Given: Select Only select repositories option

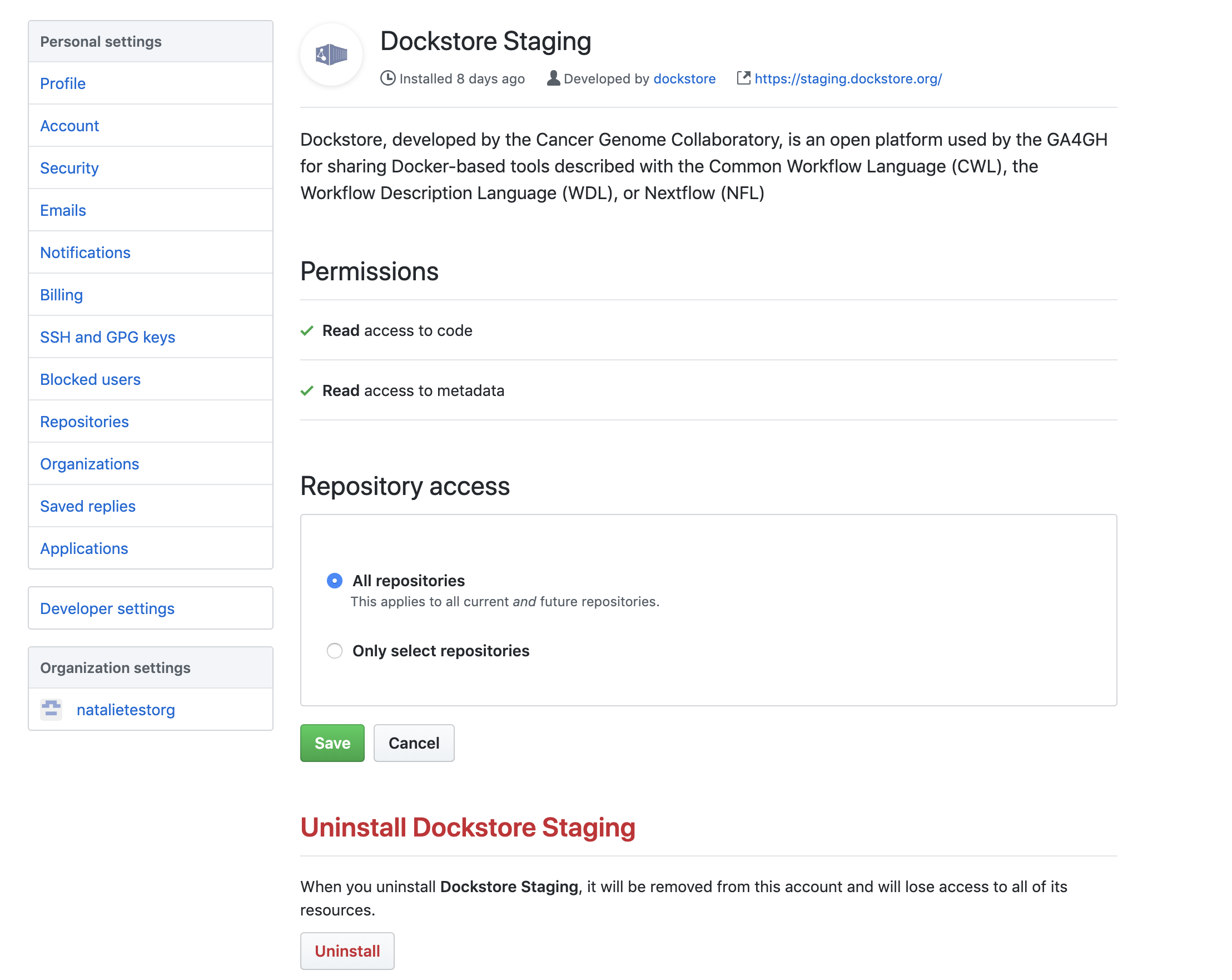Looking at the screenshot, I should point(334,651).
